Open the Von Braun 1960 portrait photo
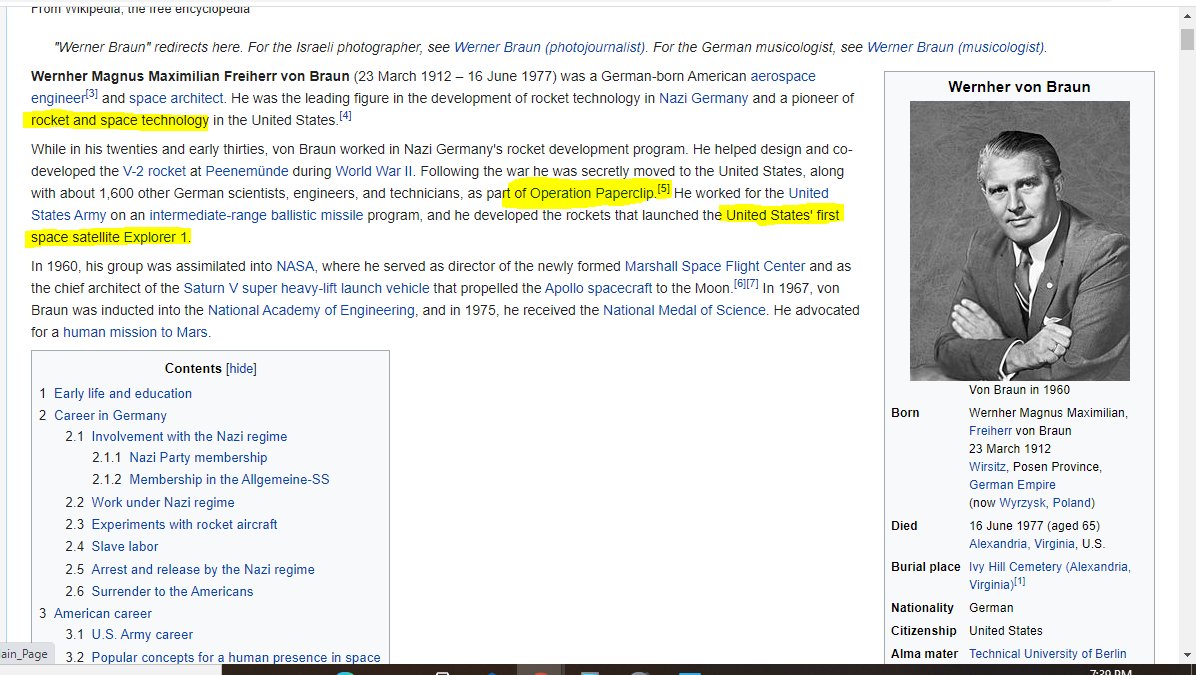 1019,241
